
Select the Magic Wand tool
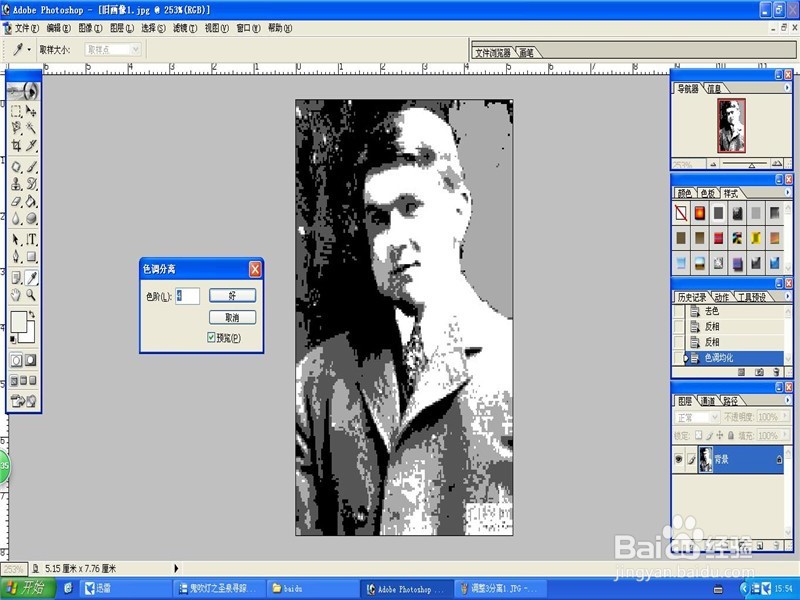click(31, 128)
